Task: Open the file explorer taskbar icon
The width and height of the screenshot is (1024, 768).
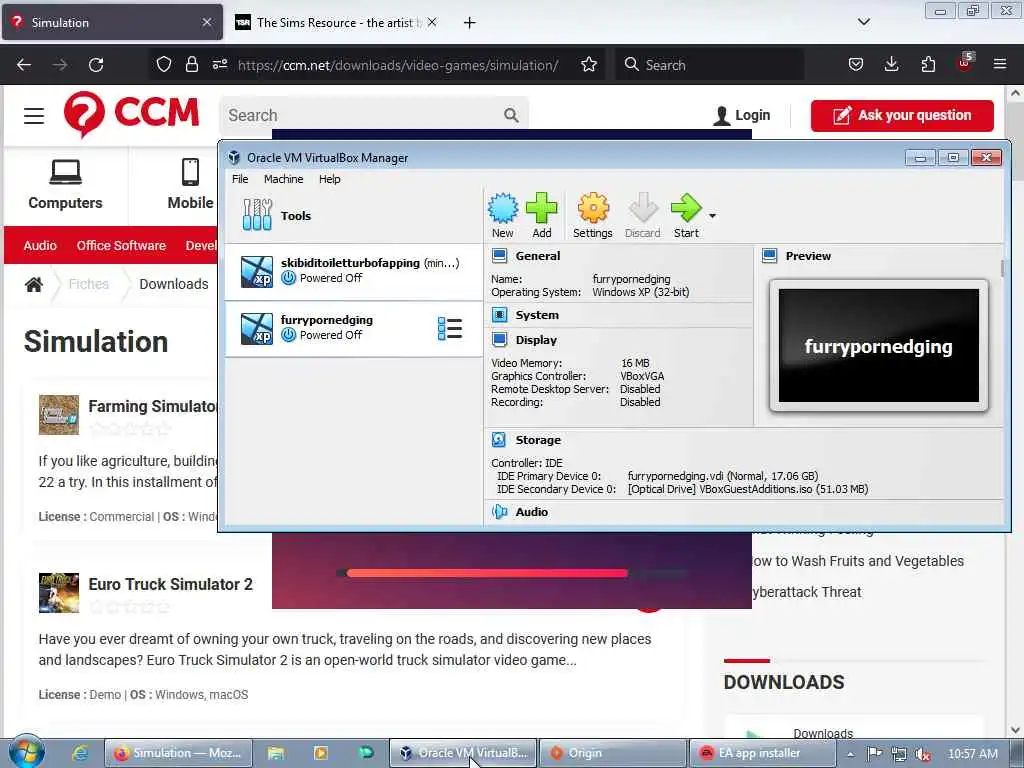Action: 276,753
